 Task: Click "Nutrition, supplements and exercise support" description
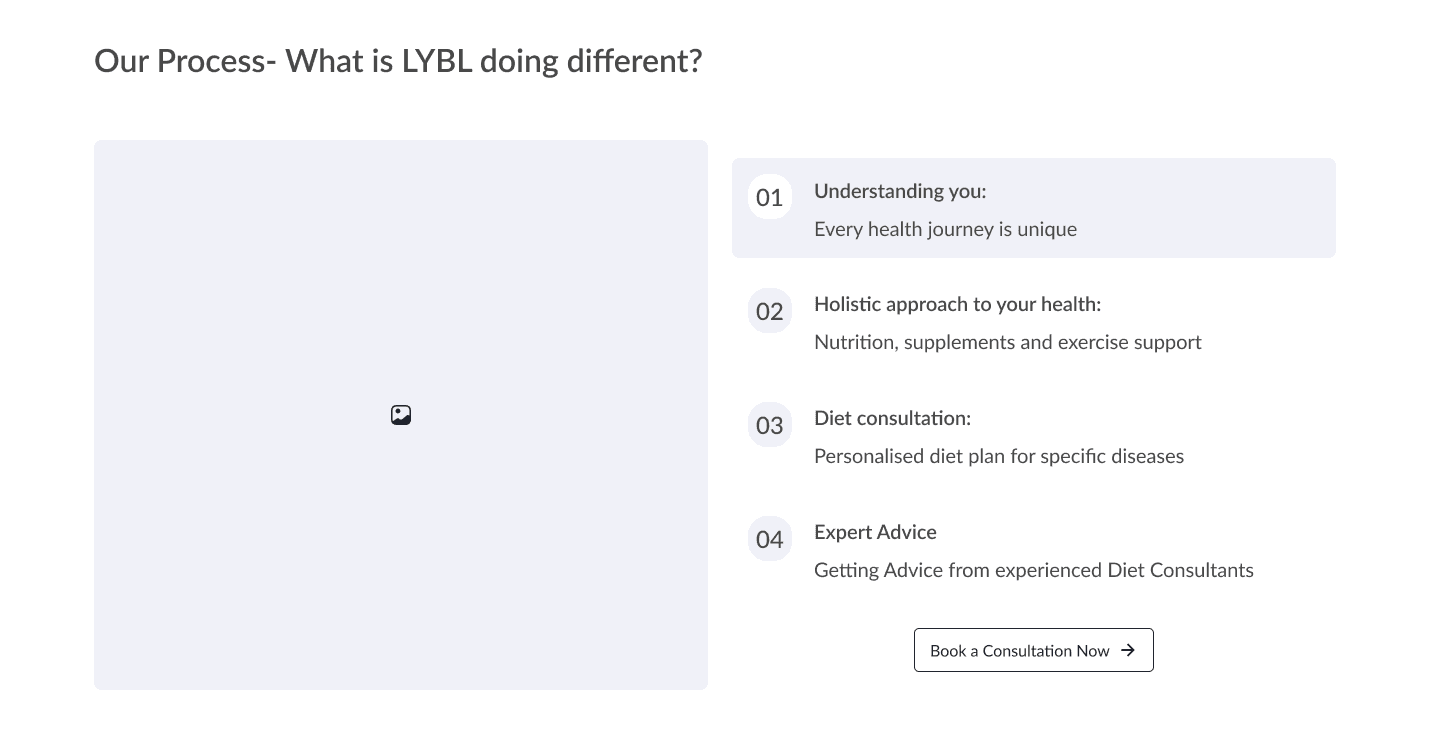coord(1007,342)
